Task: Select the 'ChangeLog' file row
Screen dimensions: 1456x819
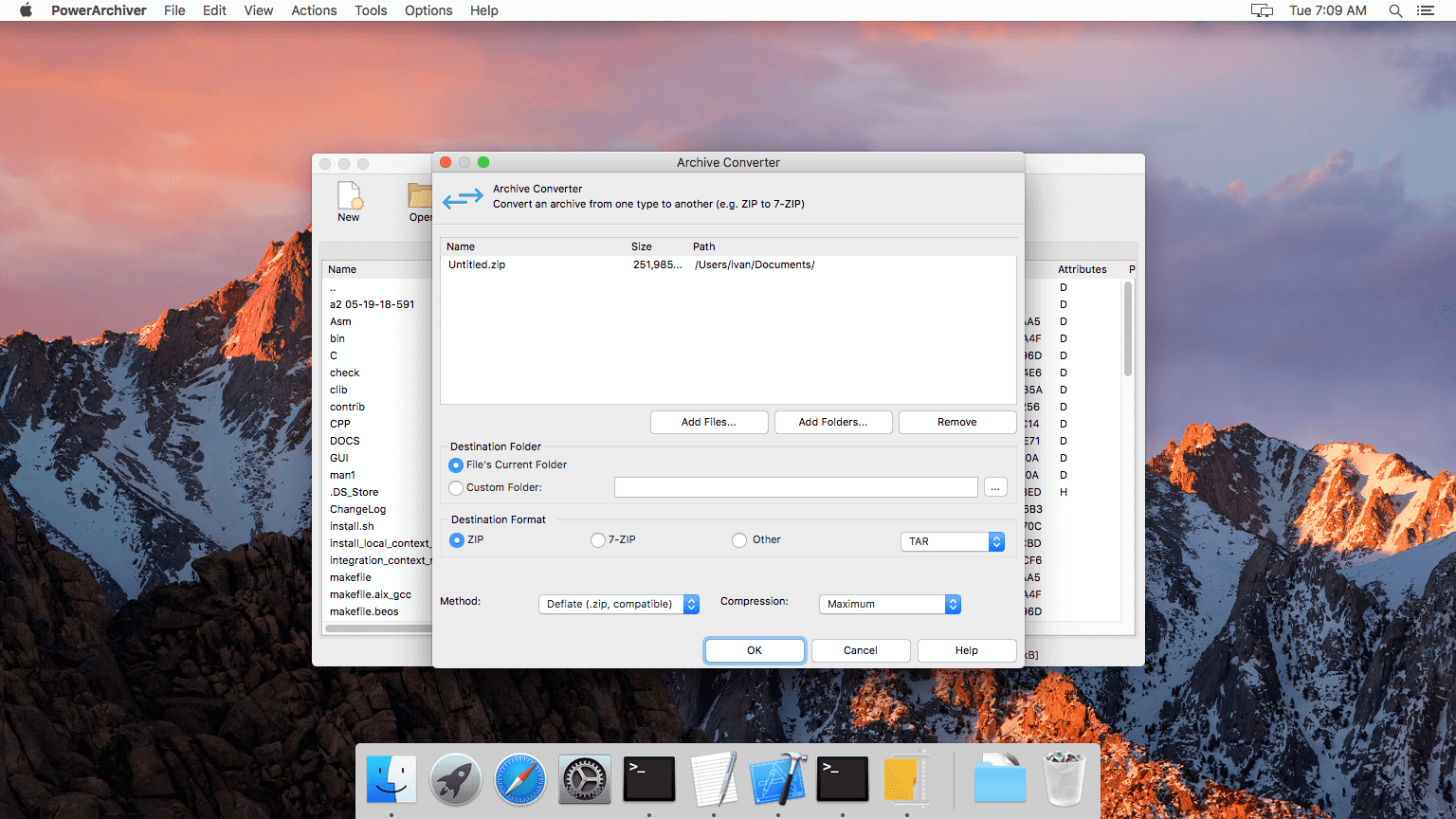Action: [x=358, y=510]
